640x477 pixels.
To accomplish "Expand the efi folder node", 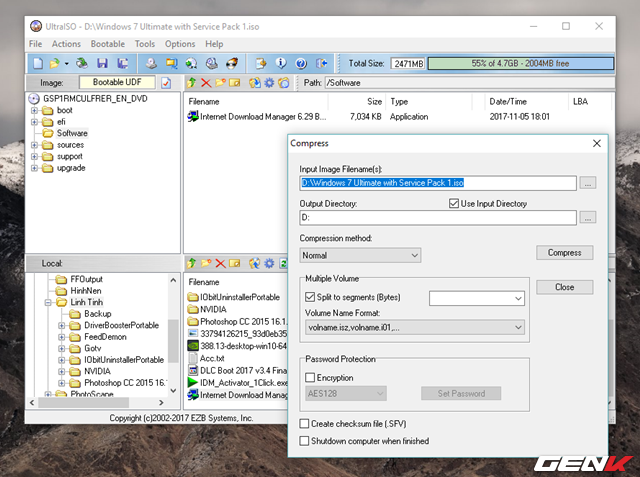I will pos(35,122).
